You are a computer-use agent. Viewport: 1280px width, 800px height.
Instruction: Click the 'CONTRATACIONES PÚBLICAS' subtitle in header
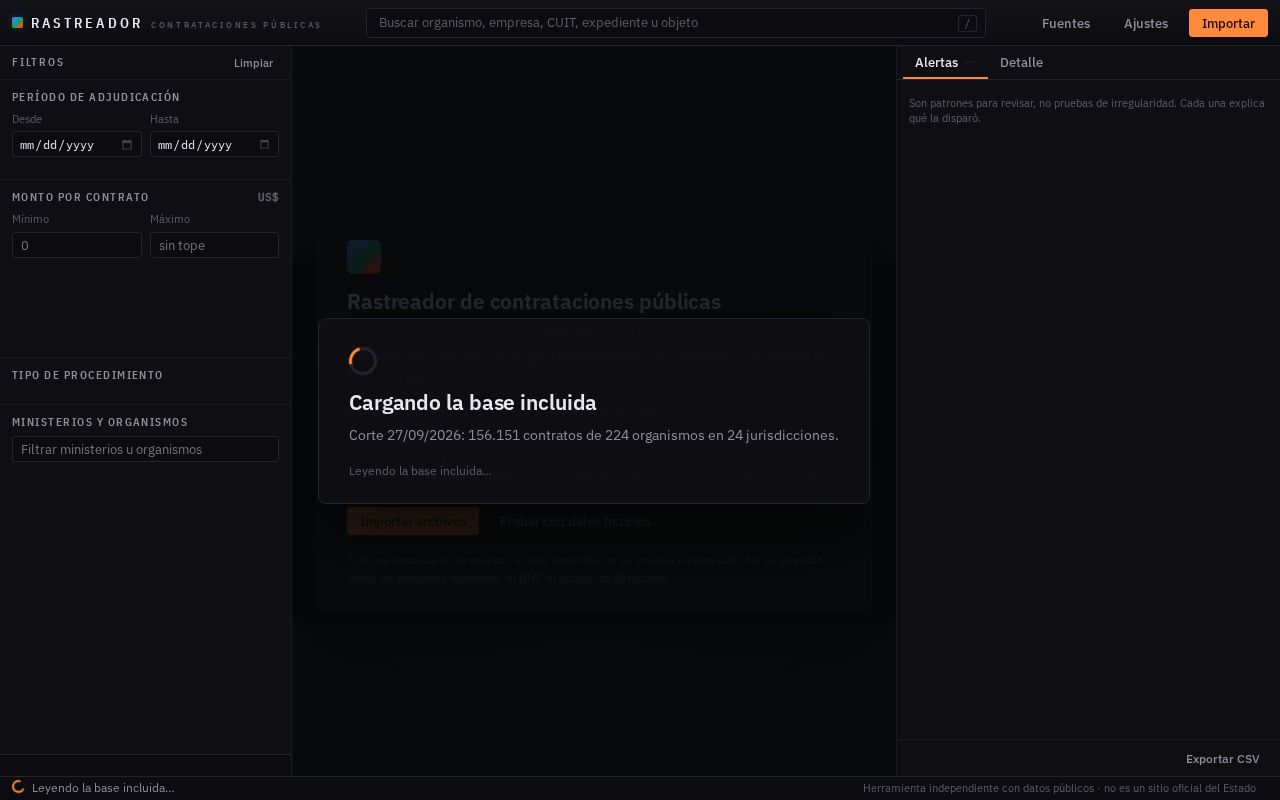tap(236, 25)
